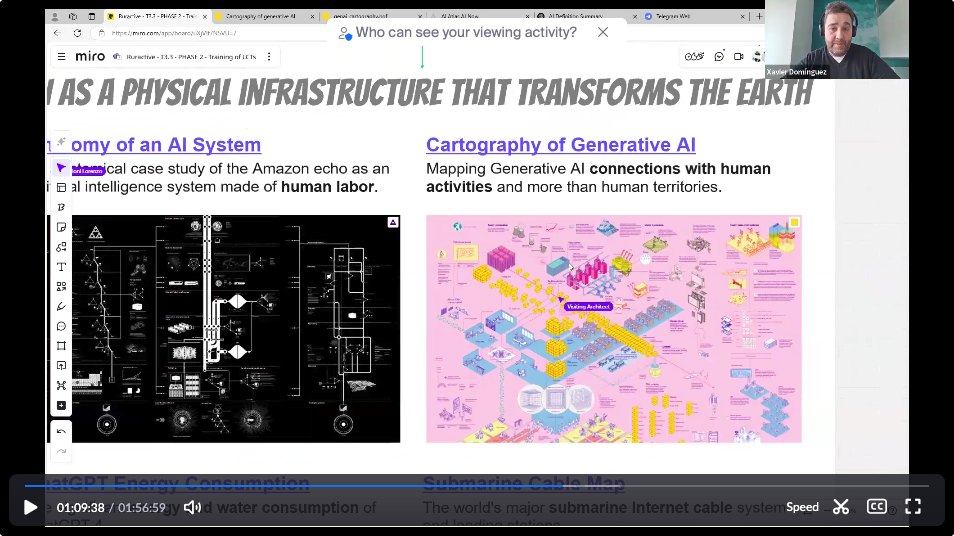Select the cursor arrow tool in Miro
This screenshot has height=536, width=954.
click(61, 168)
